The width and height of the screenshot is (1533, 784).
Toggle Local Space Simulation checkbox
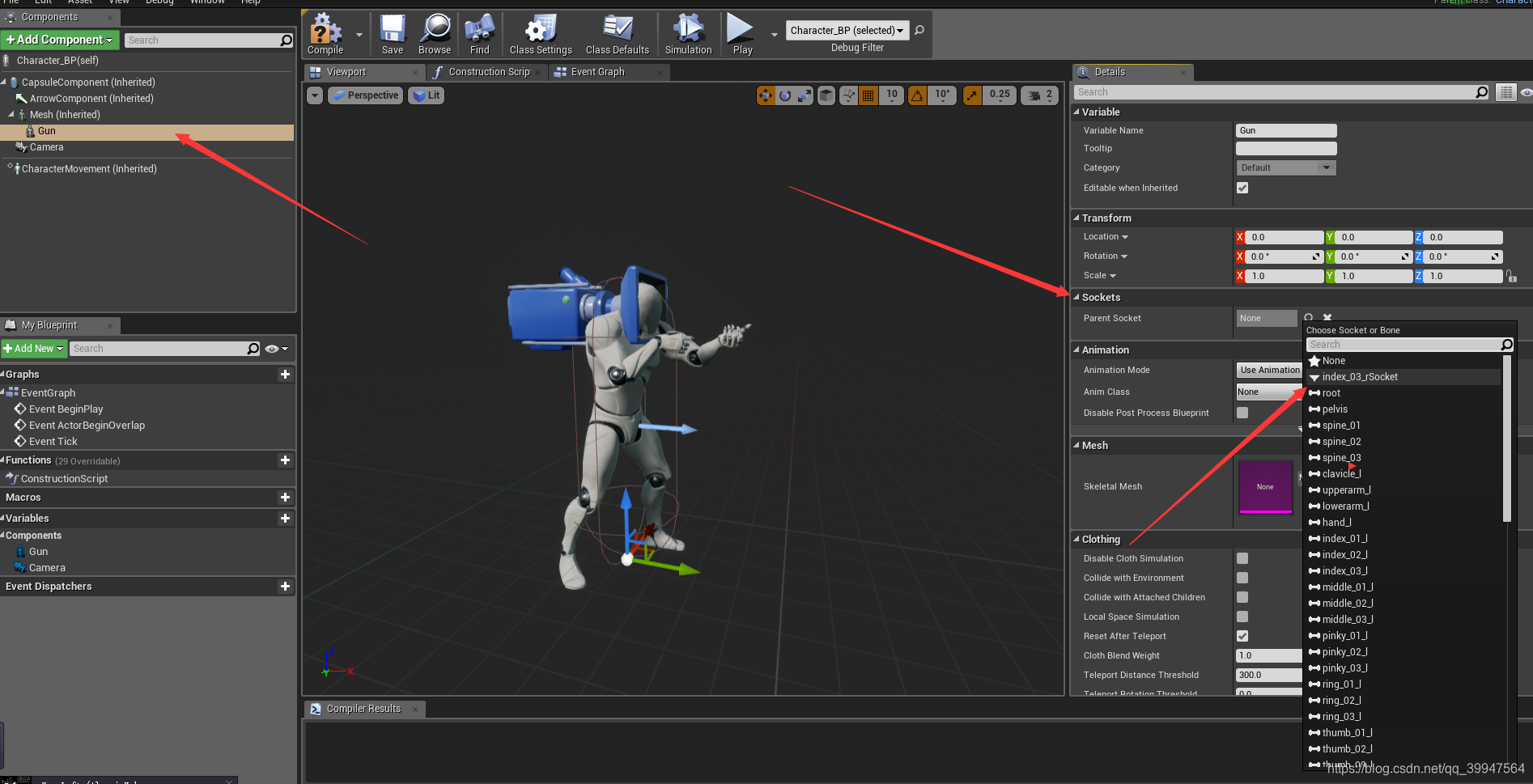pyautogui.click(x=1242, y=617)
